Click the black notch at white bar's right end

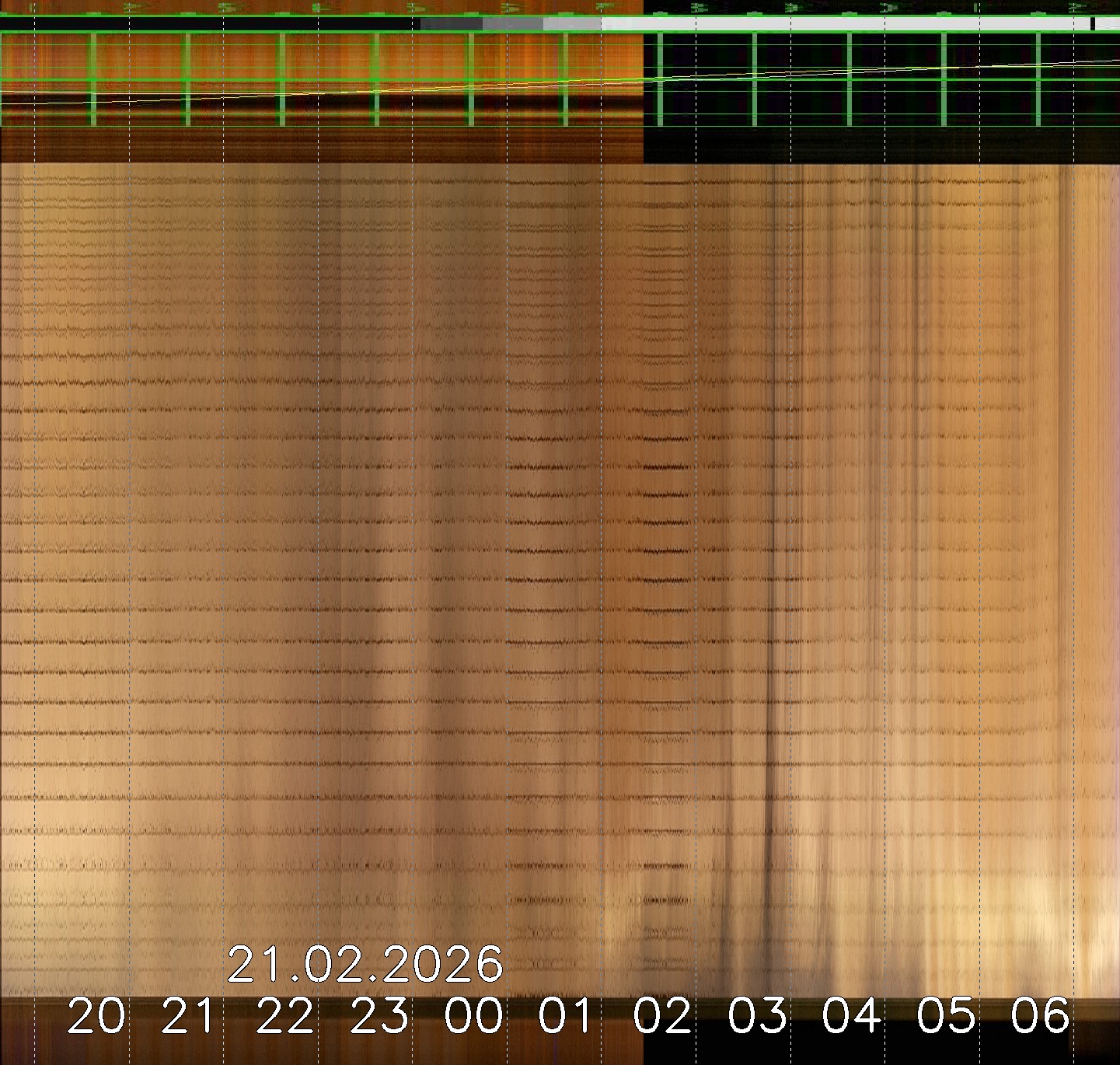pos(1093,24)
